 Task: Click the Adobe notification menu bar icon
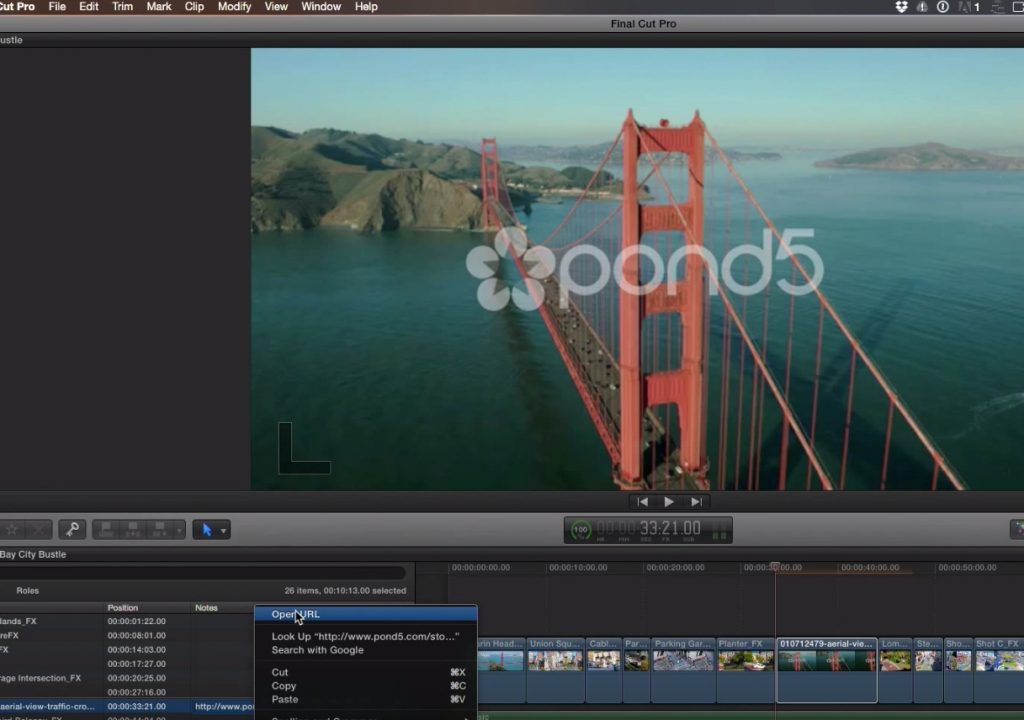tap(968, 7)
